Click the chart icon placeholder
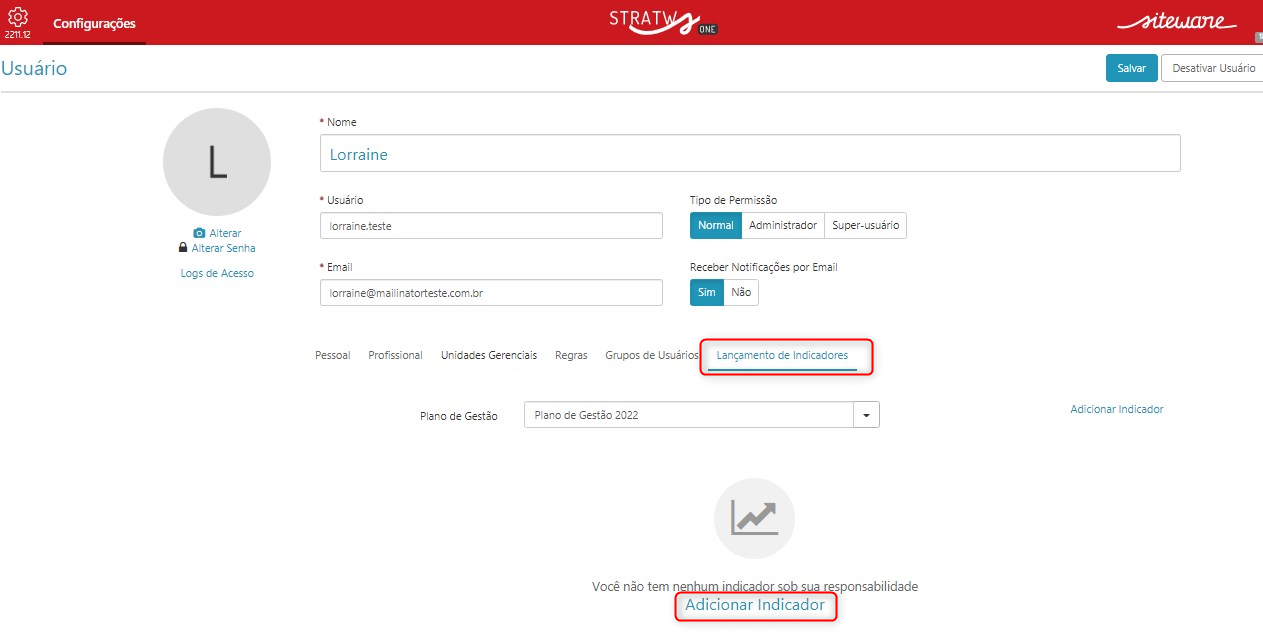Viewport: 1263px width, 644px height. pos(754,518)
